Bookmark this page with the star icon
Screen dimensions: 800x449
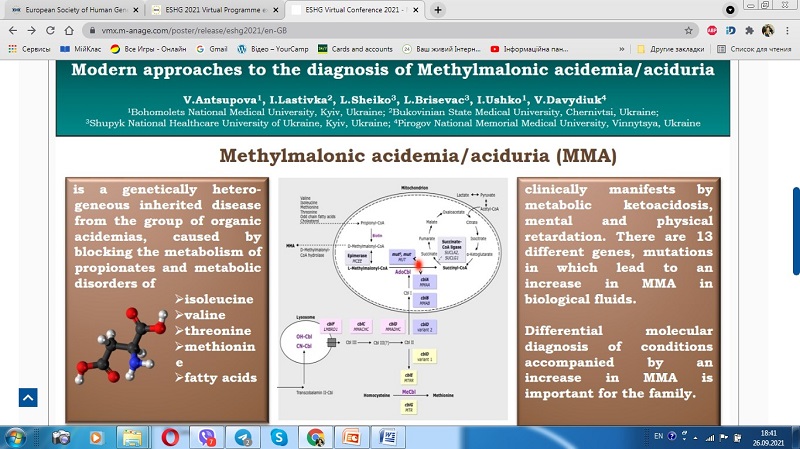pos(689,30)
